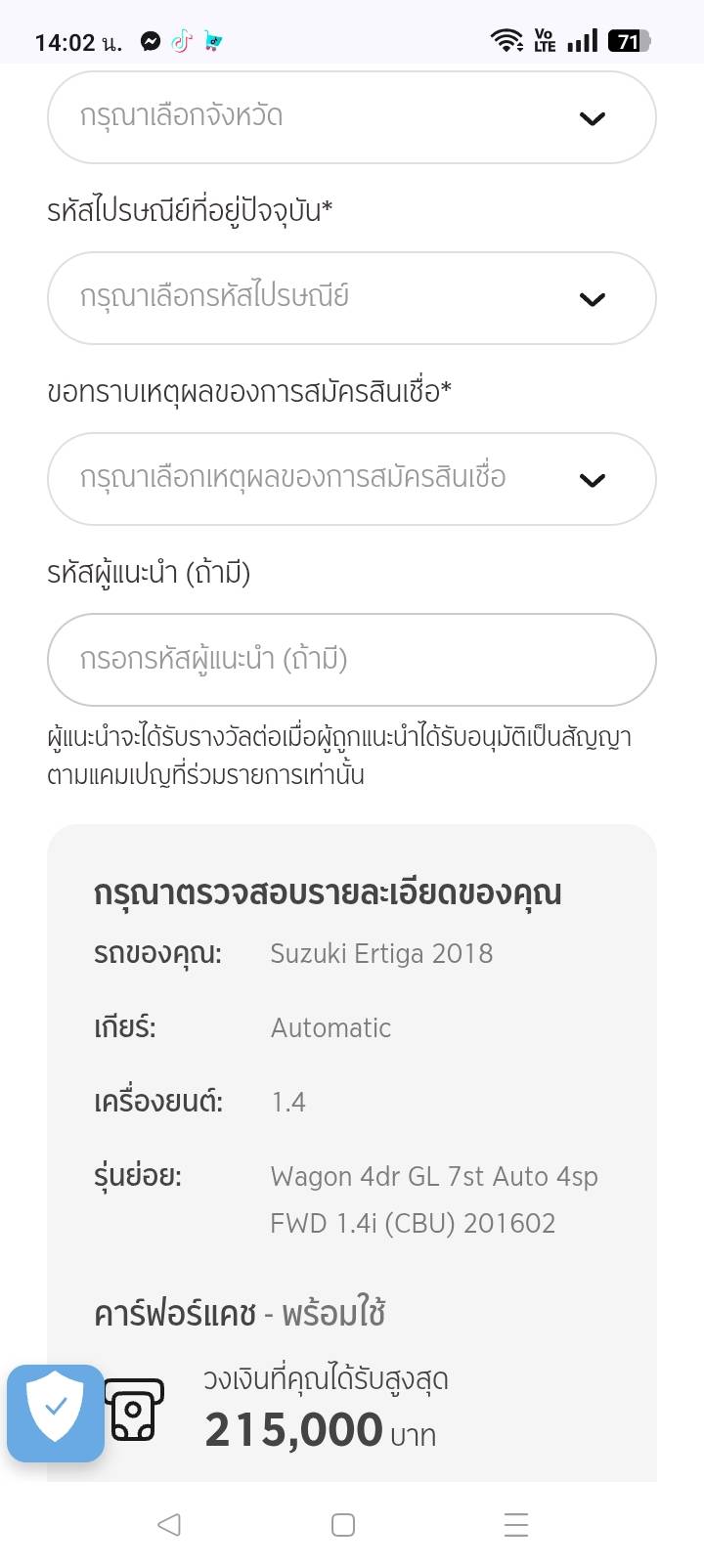Tap the blue shield floating icon
Viewport: 704px width, 1568px height.
[56, 1413]
